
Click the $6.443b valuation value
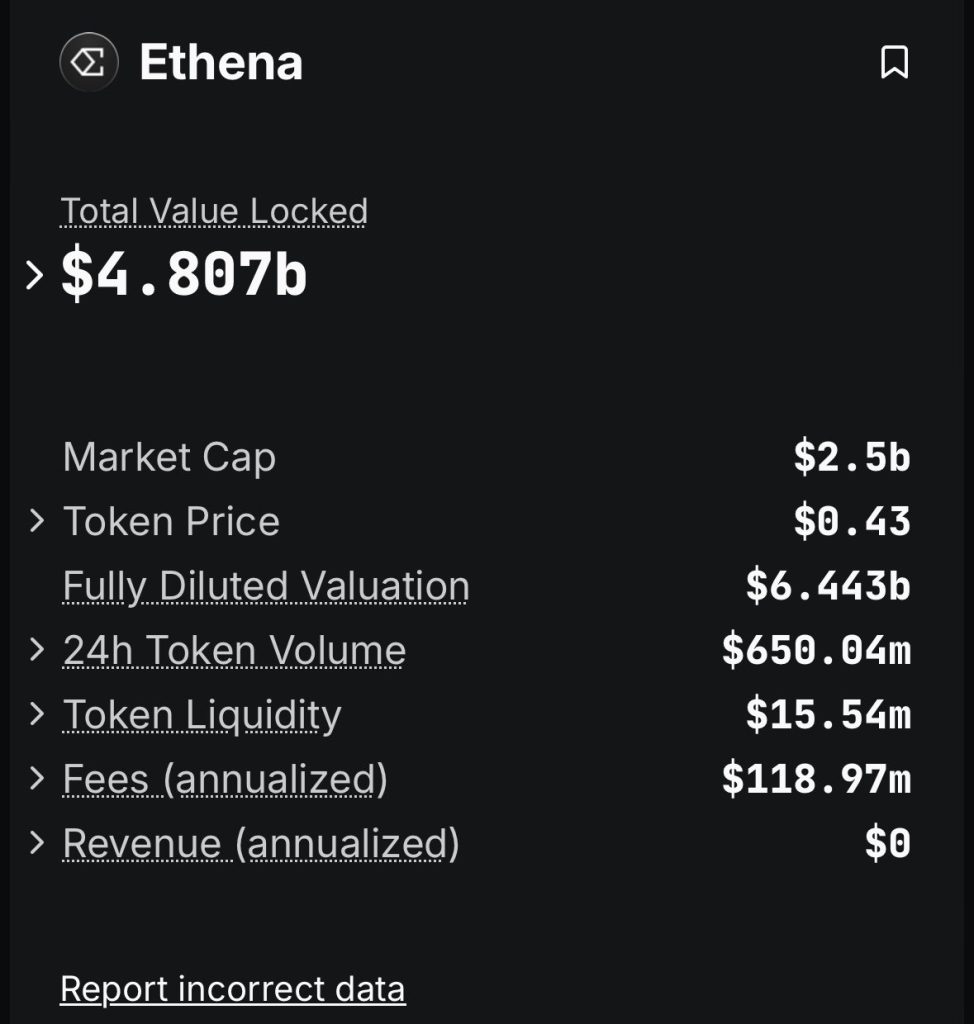pos(828,586)
